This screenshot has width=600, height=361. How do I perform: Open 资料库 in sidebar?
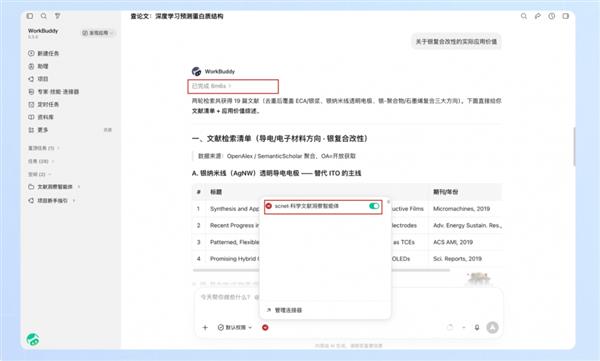point(41,117)
